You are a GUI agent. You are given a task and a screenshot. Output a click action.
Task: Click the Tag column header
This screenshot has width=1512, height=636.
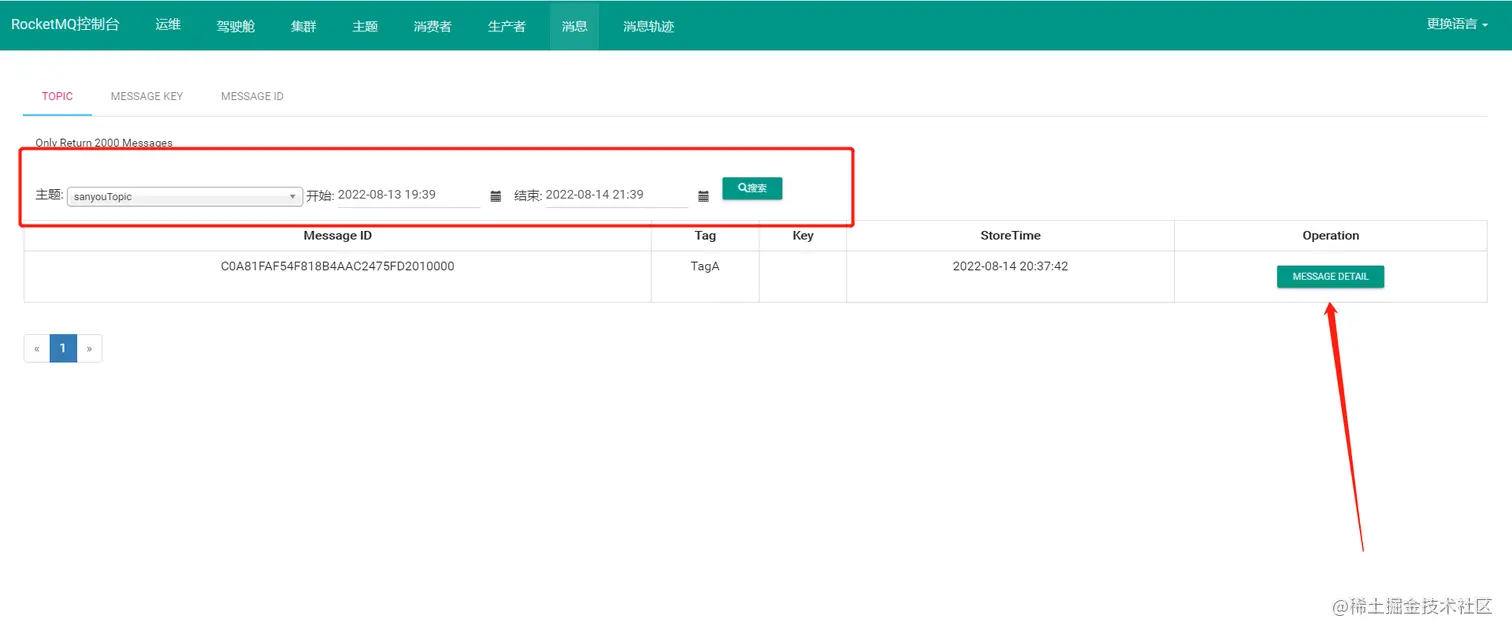pyautogui.click(x=705, y=236)
